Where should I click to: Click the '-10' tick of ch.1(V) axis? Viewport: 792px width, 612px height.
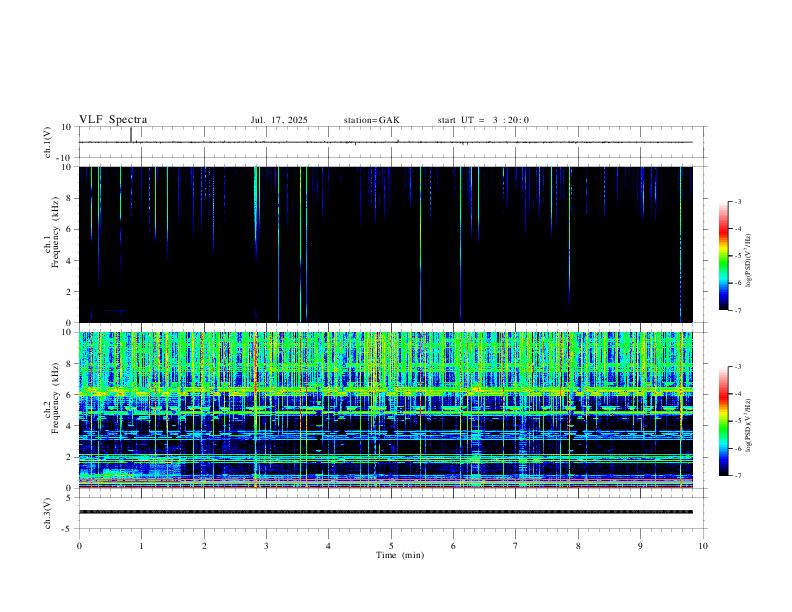tap(66, 158)
